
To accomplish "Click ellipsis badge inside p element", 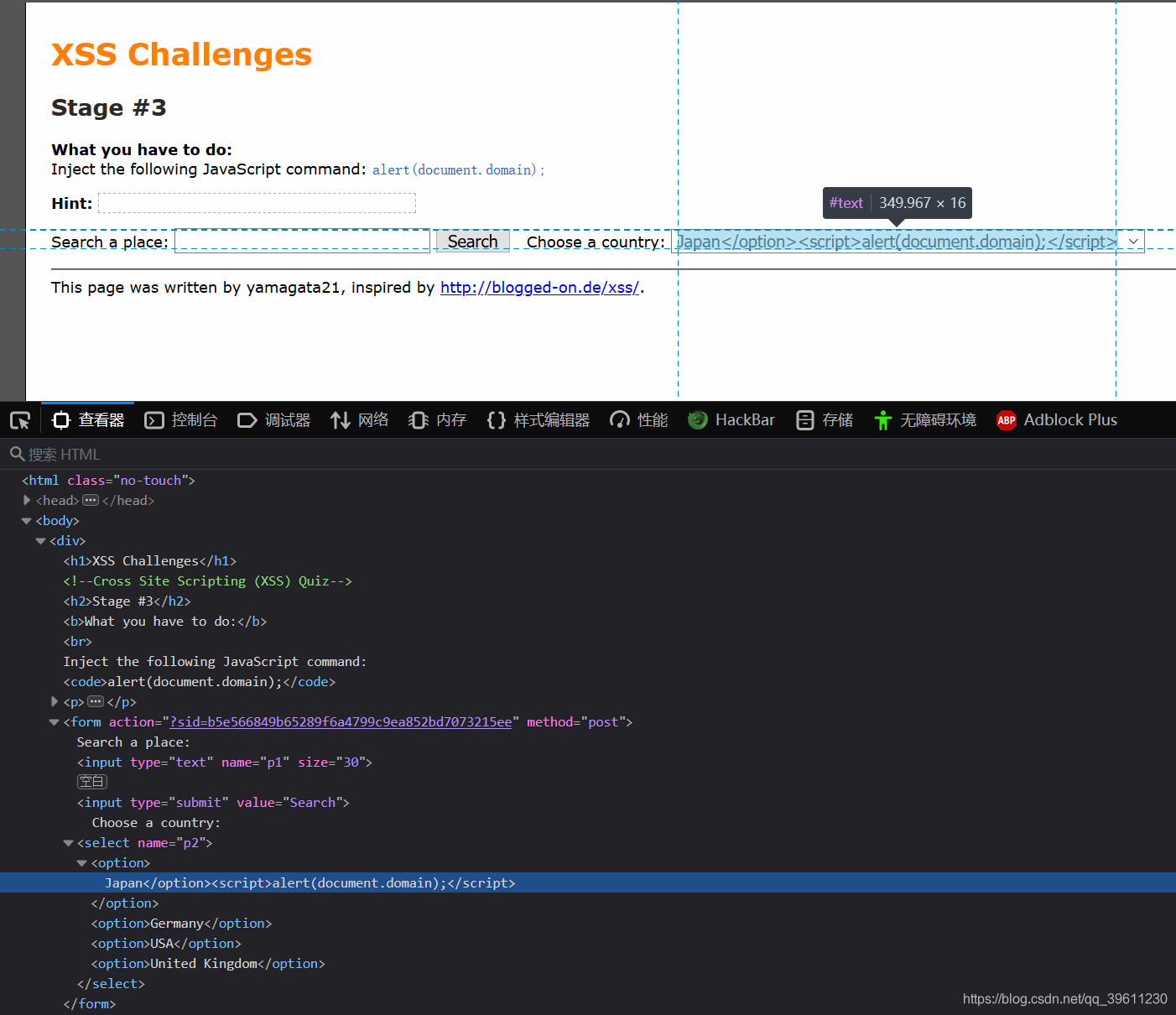I will 96,701.
